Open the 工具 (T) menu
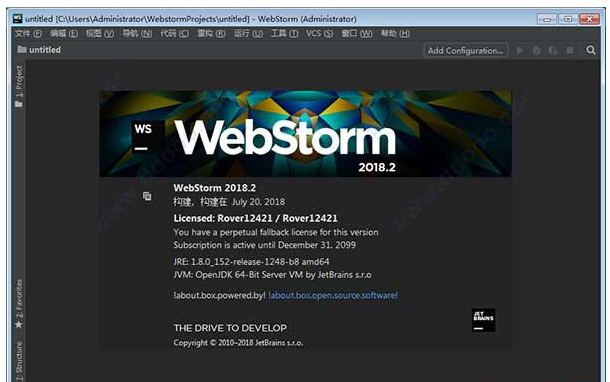The image size is (610, 382). (284, 34)
